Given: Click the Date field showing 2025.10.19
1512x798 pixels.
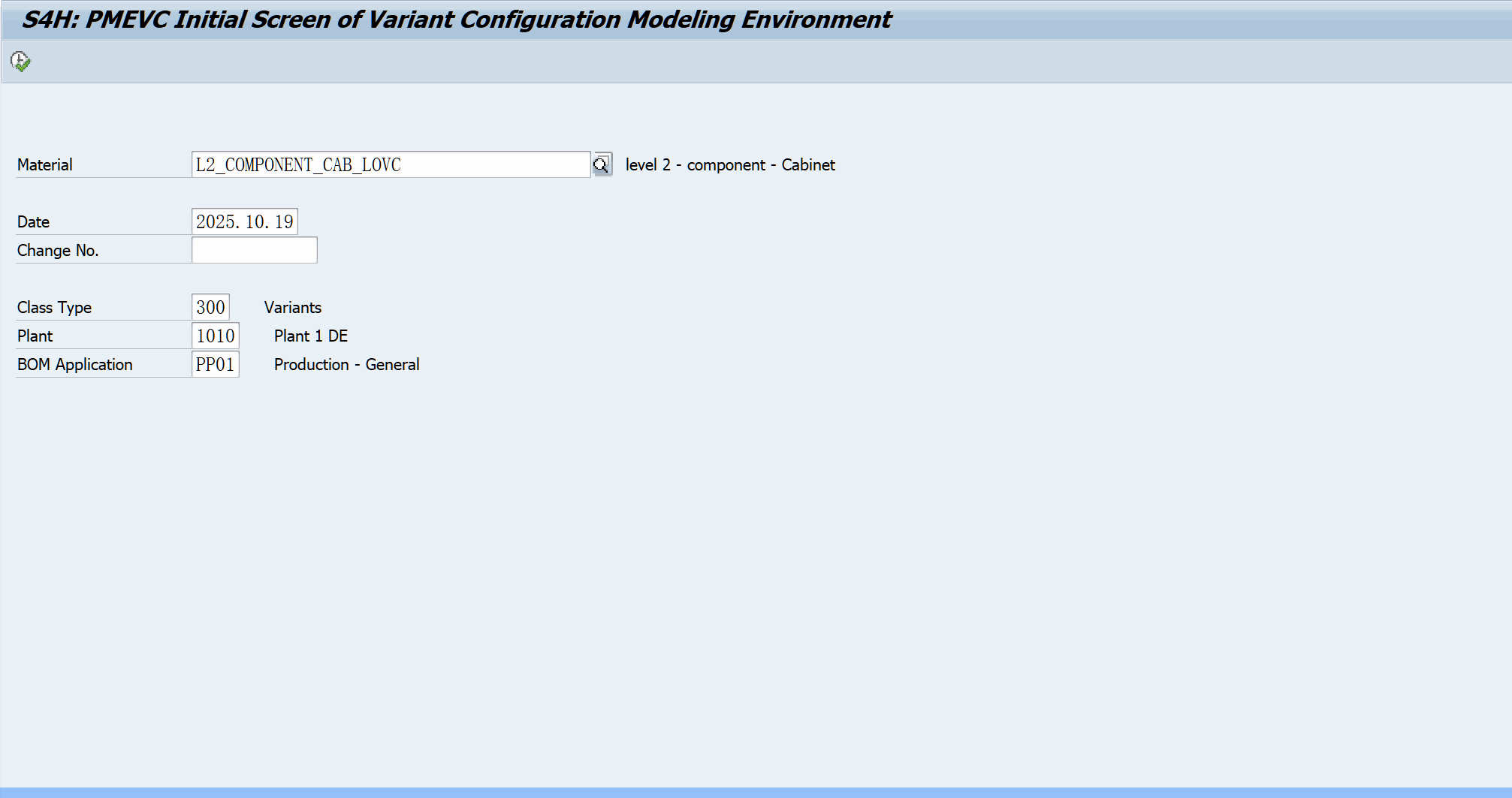Looking at the screenshot, I should click(245, 221).
